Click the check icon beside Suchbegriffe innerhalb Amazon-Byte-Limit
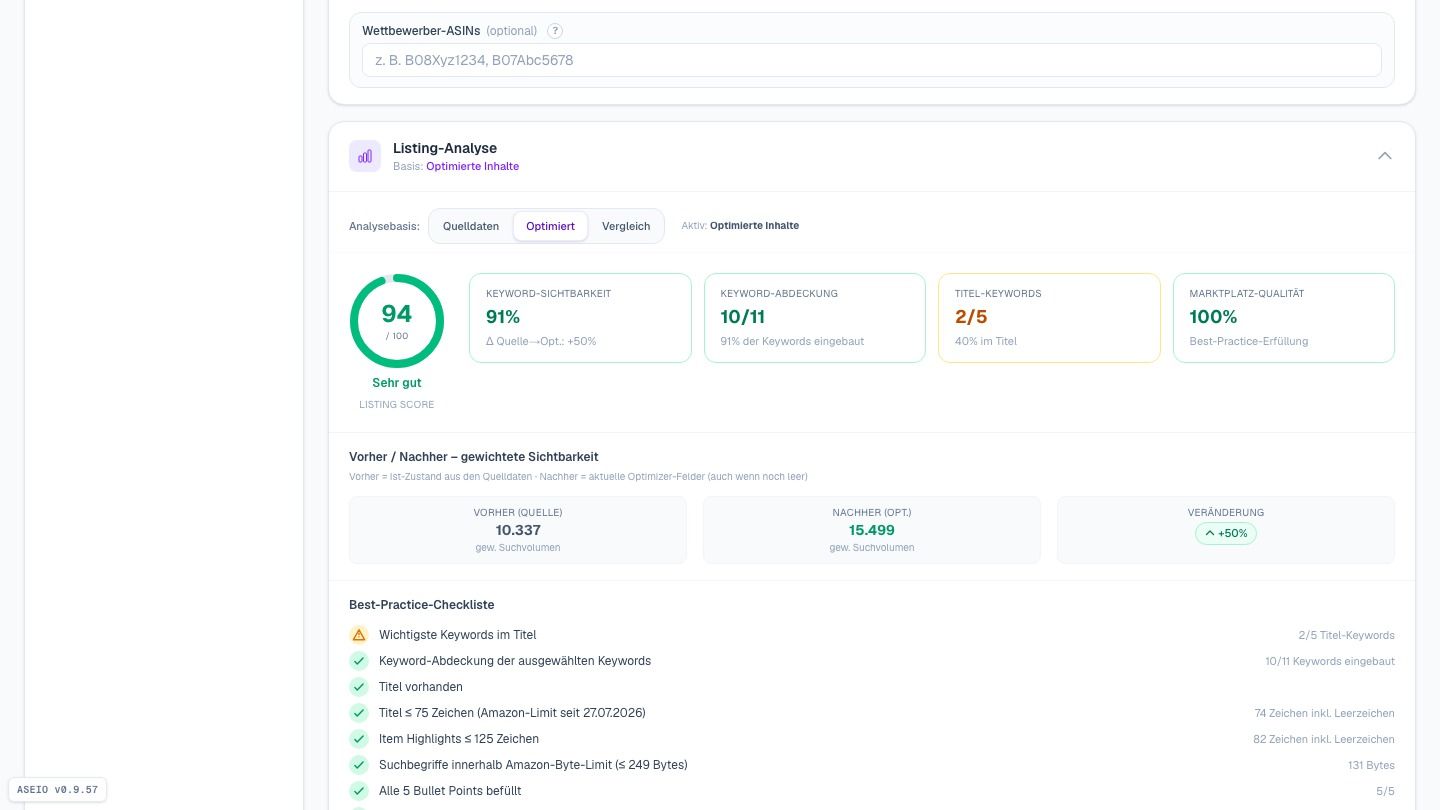 coord(359,765)
